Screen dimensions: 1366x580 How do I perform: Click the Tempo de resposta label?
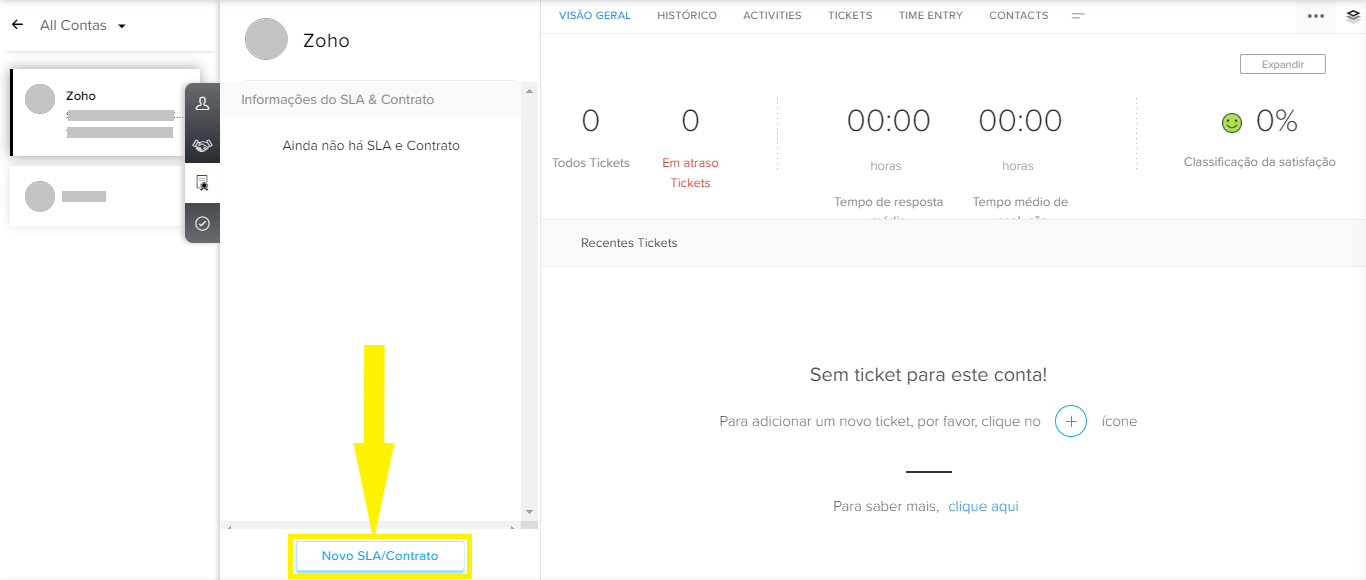click(x=888, y=202)
